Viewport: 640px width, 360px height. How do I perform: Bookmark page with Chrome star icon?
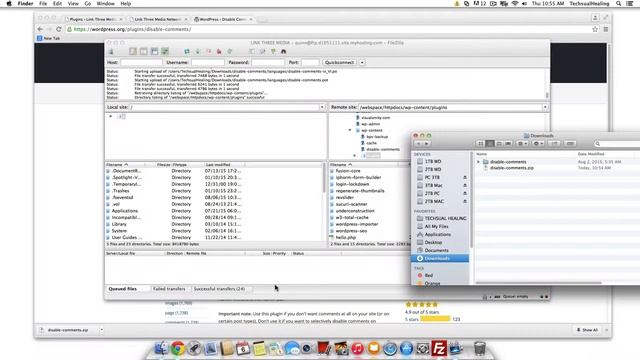[595, 29]
